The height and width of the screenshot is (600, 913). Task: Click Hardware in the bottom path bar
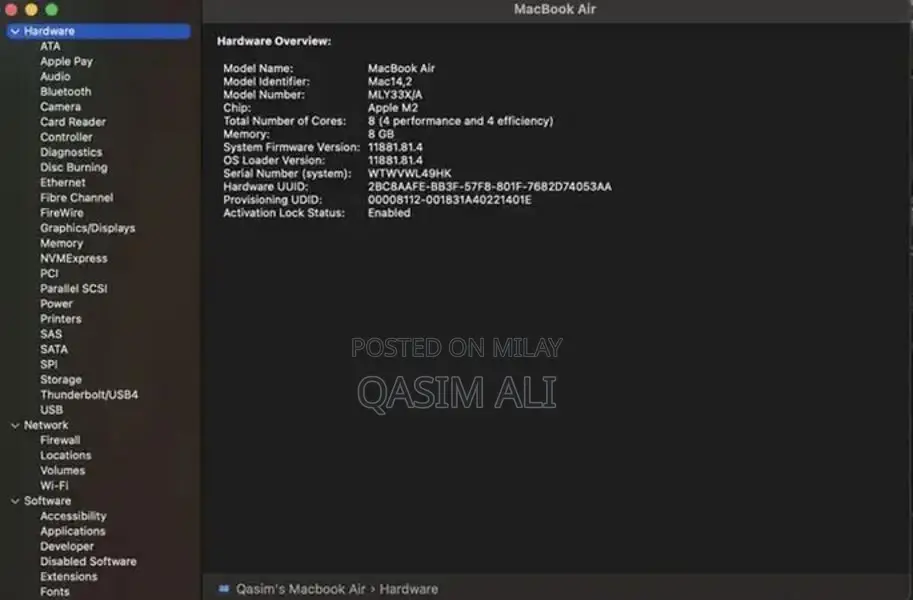pyautogui.click(x=408, y=589)
